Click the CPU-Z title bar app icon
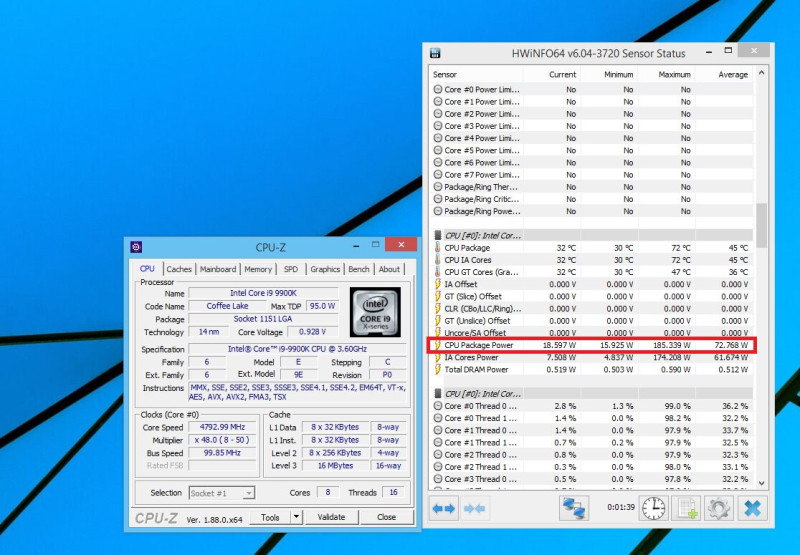Viewport: 800px width, 555px height. (136, 247)
